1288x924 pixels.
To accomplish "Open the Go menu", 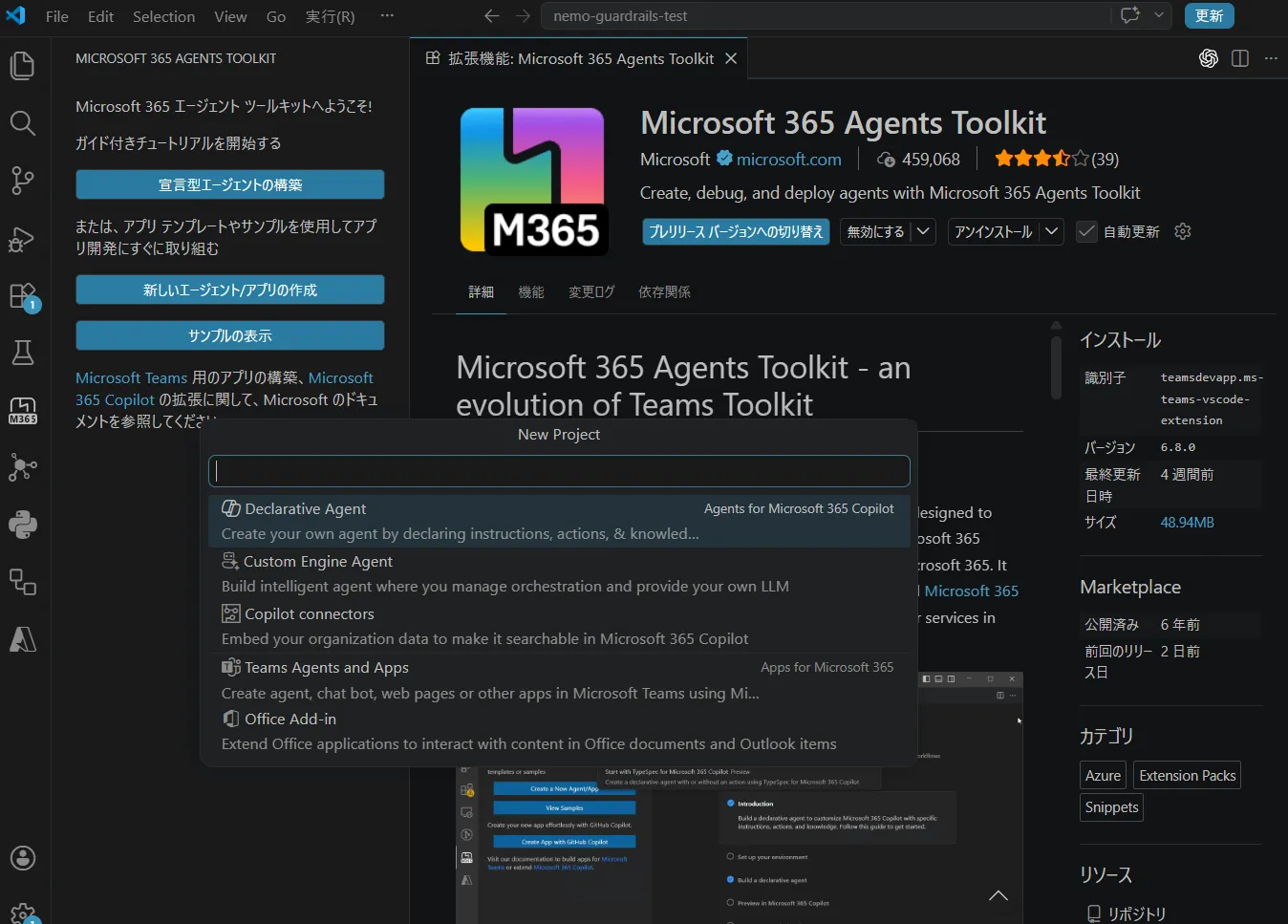I will (276, 16).
